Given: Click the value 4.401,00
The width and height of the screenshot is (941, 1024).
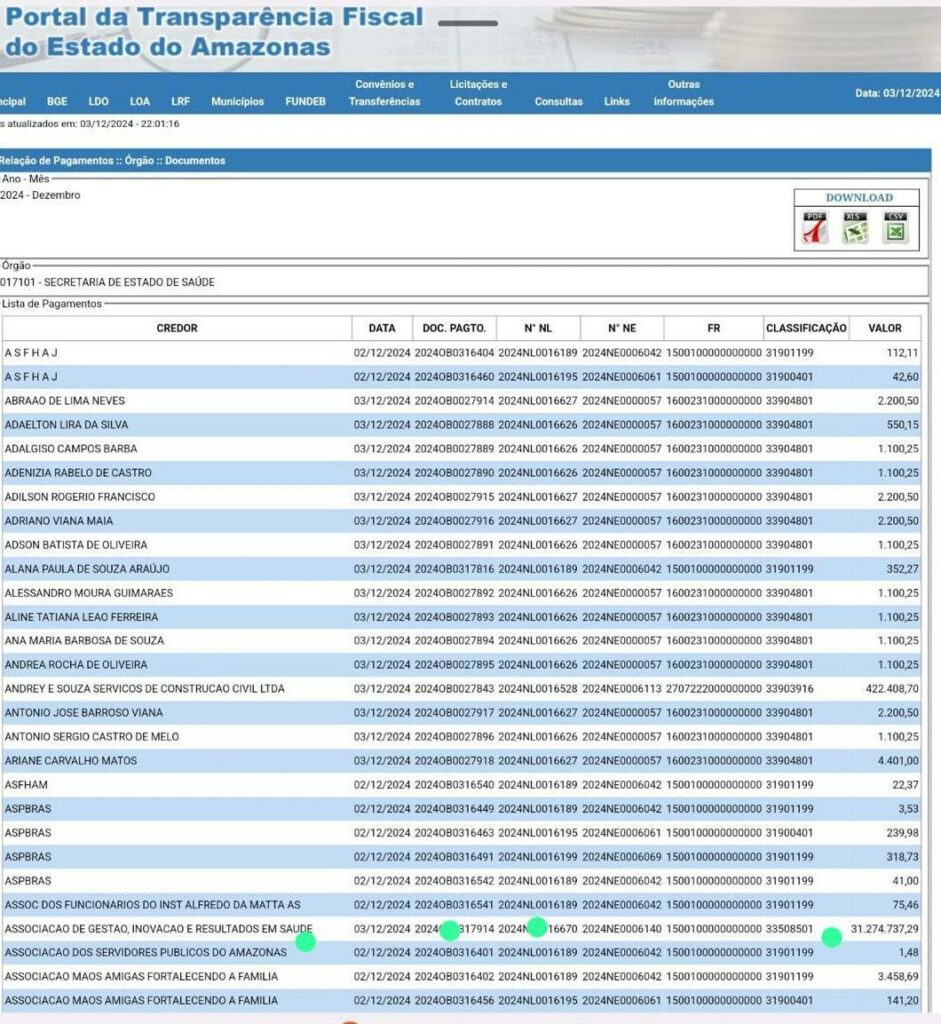Looking at the screenshot, I should coord(898,761).
